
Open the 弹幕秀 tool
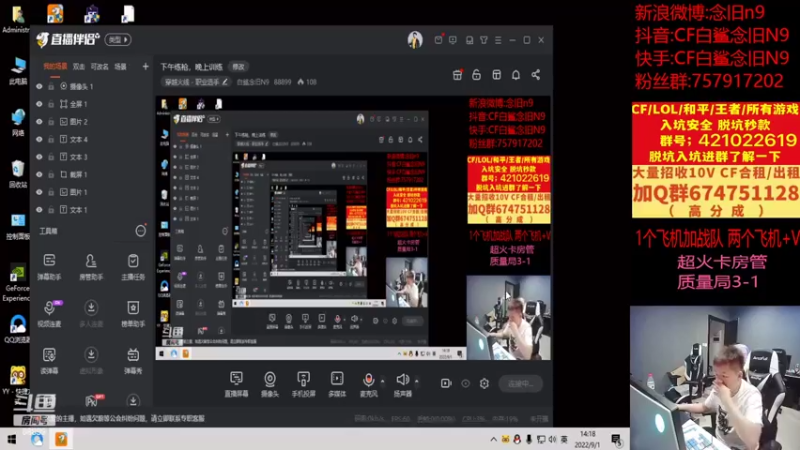pos(133,360)
